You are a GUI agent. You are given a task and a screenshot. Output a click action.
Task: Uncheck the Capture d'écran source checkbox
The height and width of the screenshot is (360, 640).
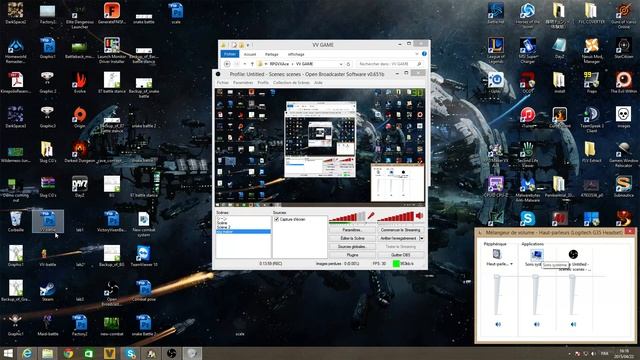click(x=277, y=219)
